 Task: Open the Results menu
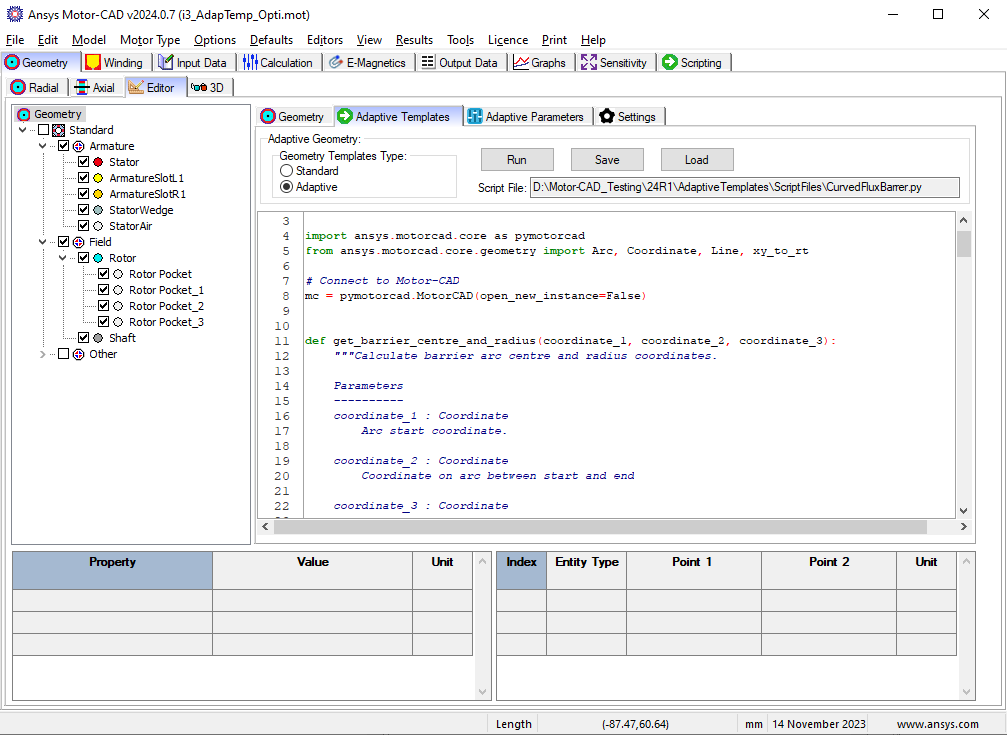click(x=414, y=40)
